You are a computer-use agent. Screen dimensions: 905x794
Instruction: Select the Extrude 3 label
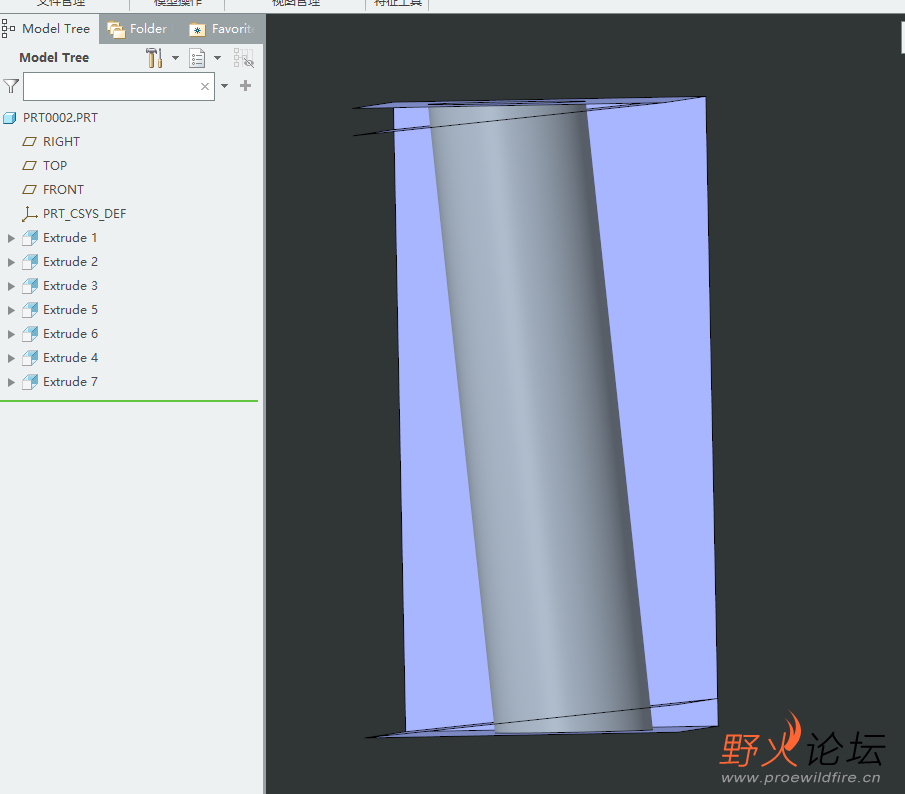pos(70,286)
